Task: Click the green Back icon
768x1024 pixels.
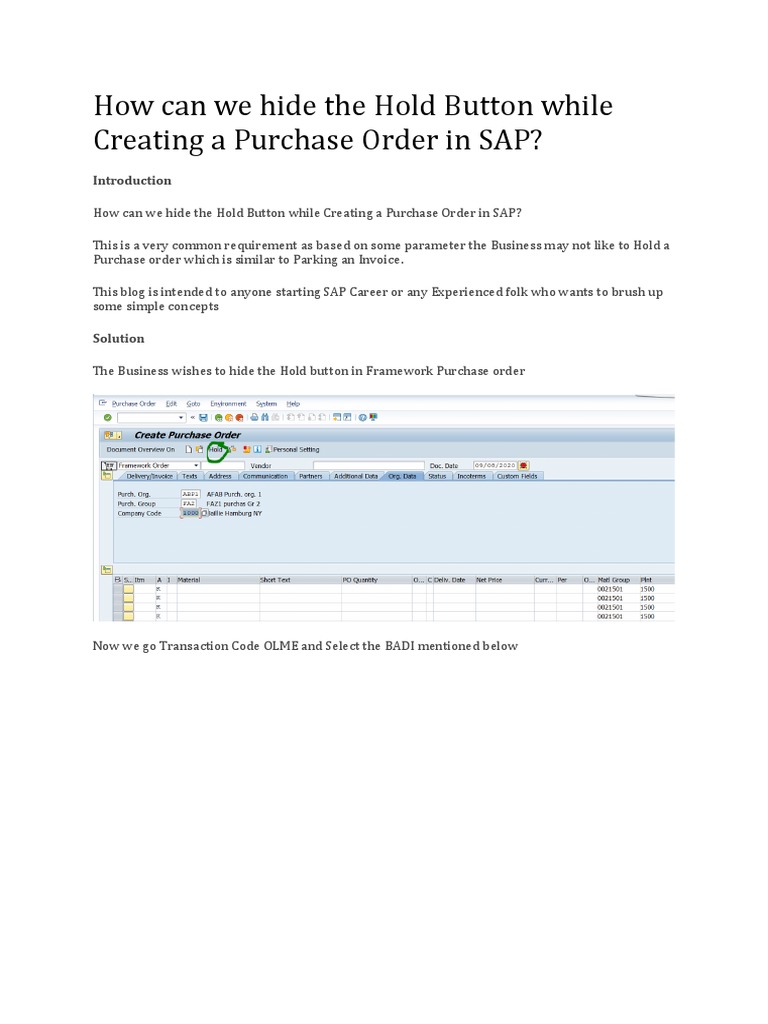Action: coord(219,418)
